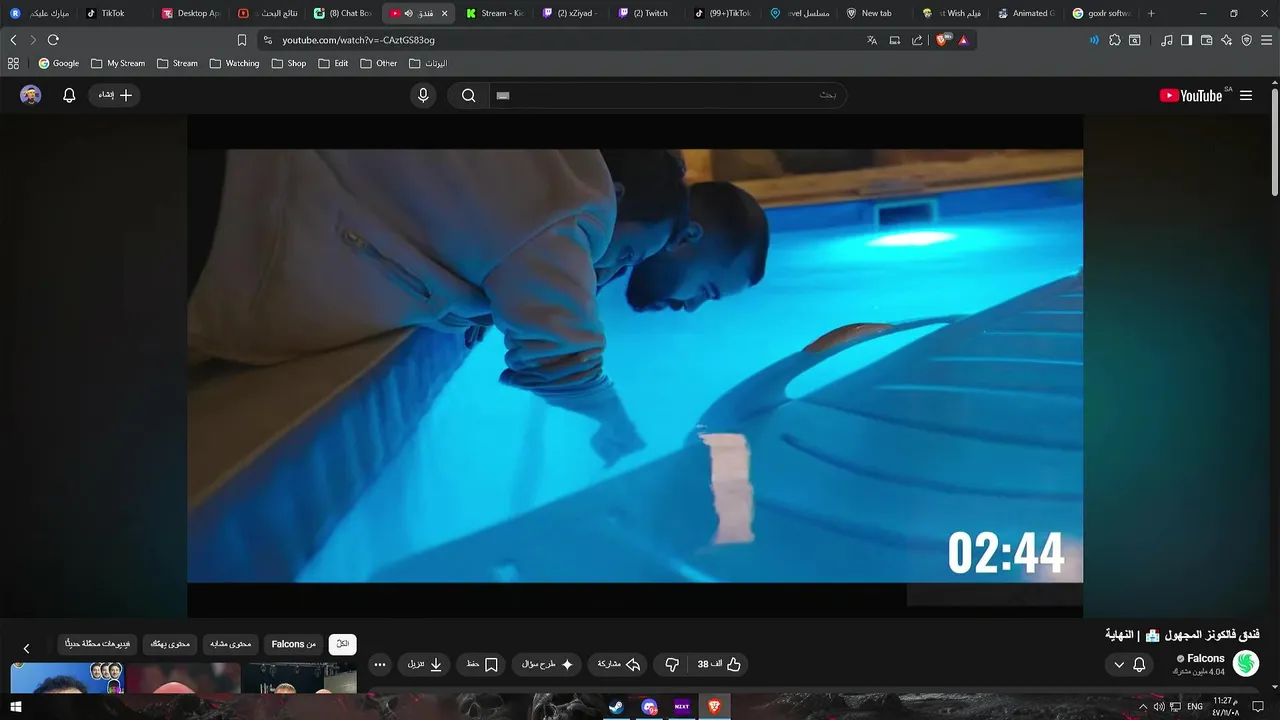Open Steam from the taskbar
This screenshot has width=1280, height=720.
coord(616,707)
